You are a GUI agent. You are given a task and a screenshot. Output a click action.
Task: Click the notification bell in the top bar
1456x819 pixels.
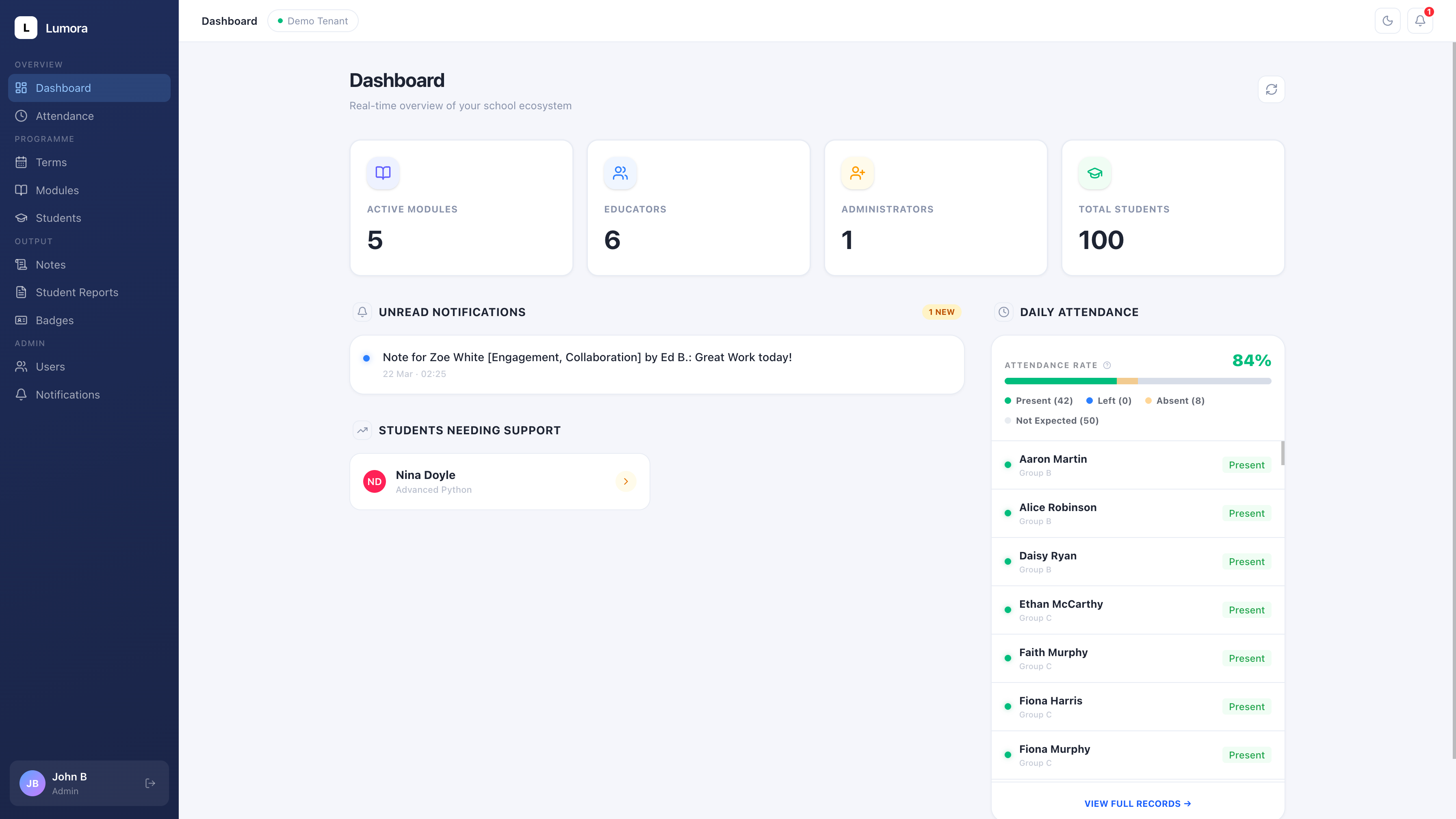tap(1420, 20)
